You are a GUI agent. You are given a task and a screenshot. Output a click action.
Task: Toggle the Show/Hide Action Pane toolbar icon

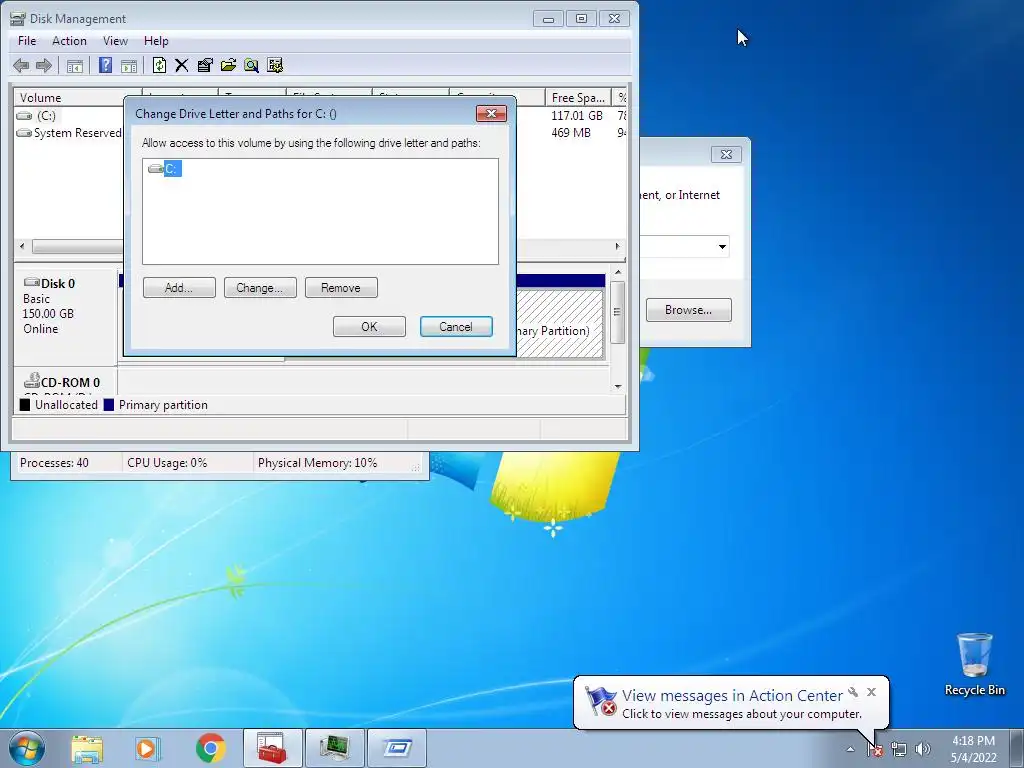pos(129,65)
